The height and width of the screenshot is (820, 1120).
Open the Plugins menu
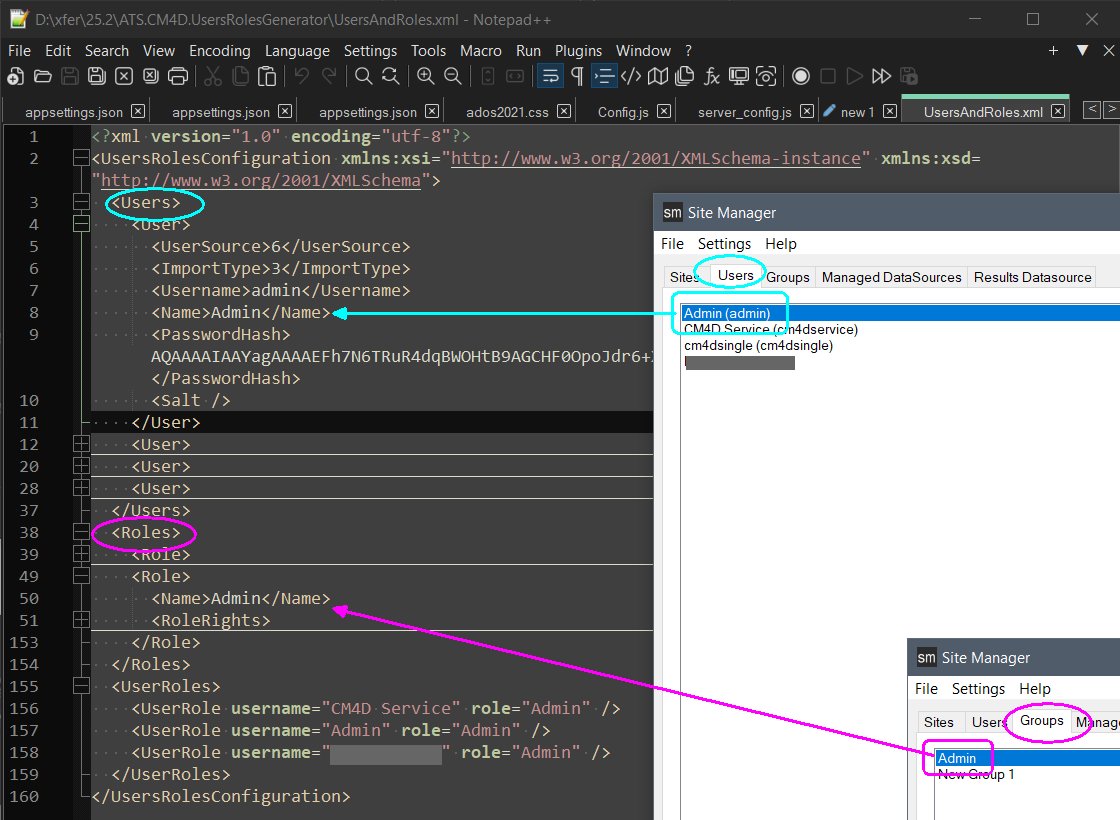(578, 50)
